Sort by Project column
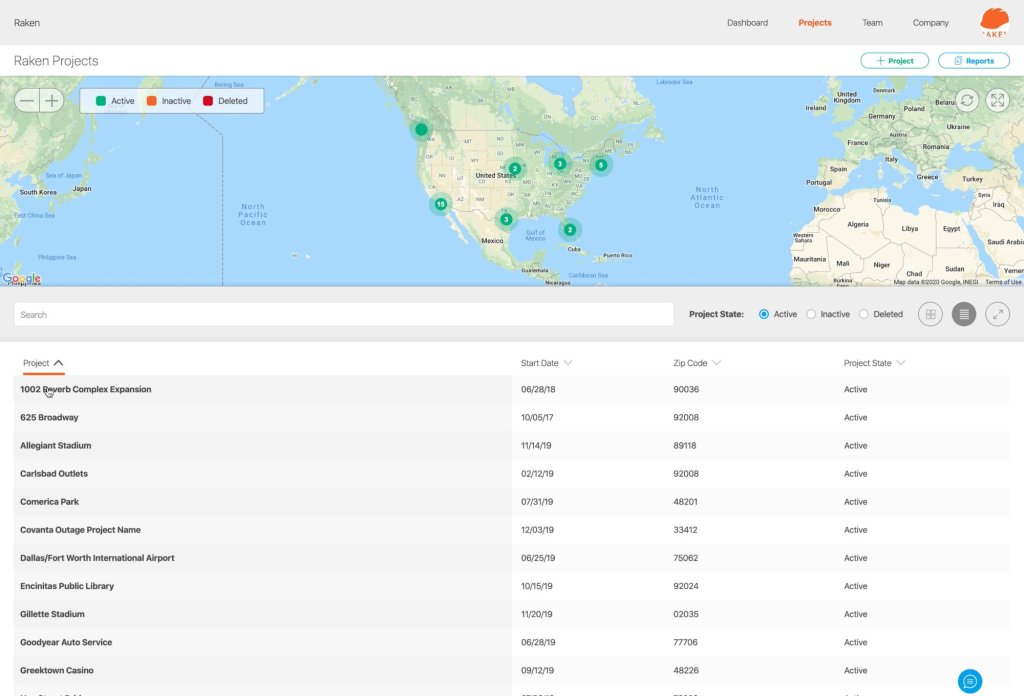This screenshot has width=1024, height=696. point(43,363)
